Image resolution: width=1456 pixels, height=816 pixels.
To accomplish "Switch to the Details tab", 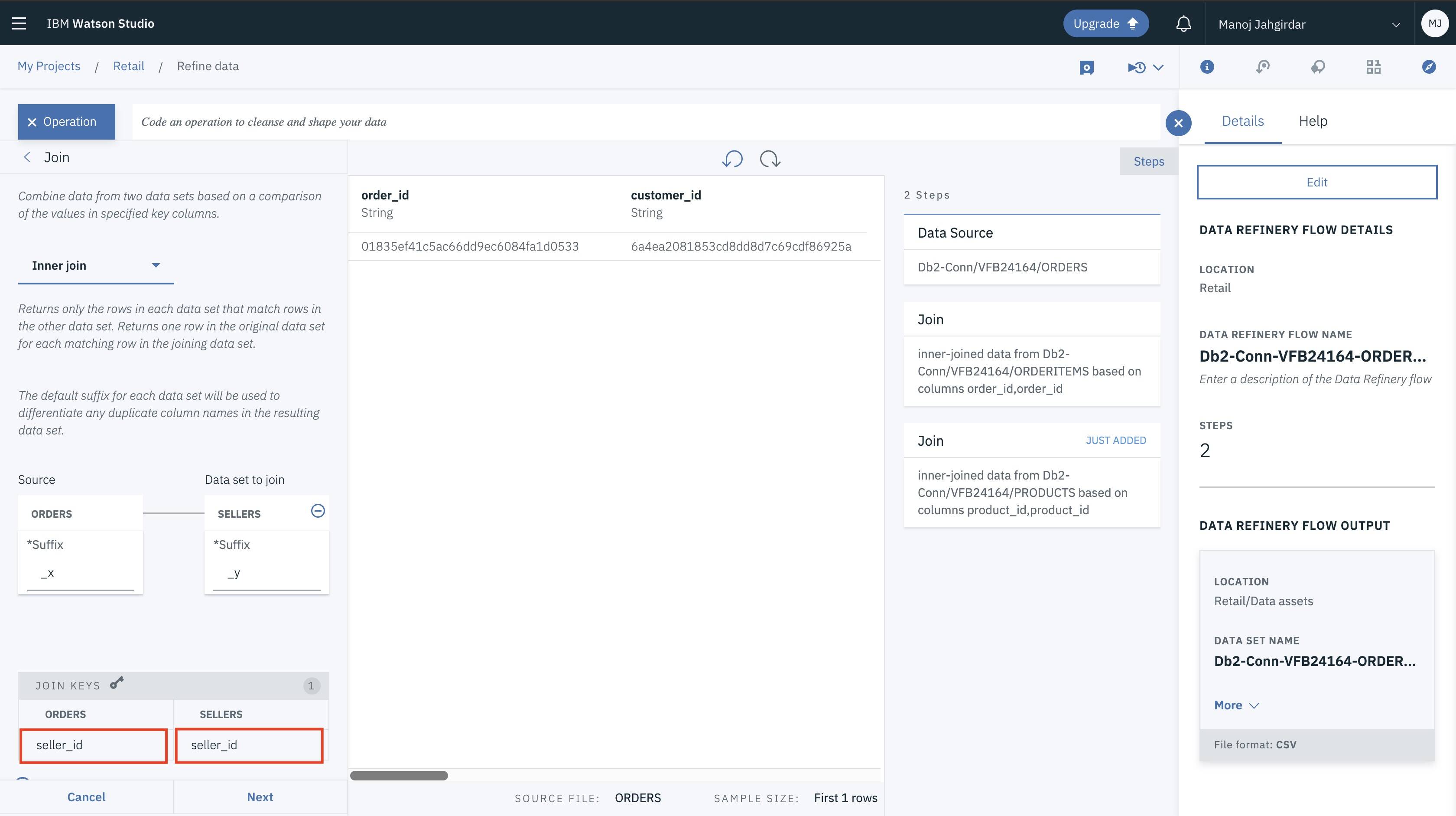I will [1243, 121].
